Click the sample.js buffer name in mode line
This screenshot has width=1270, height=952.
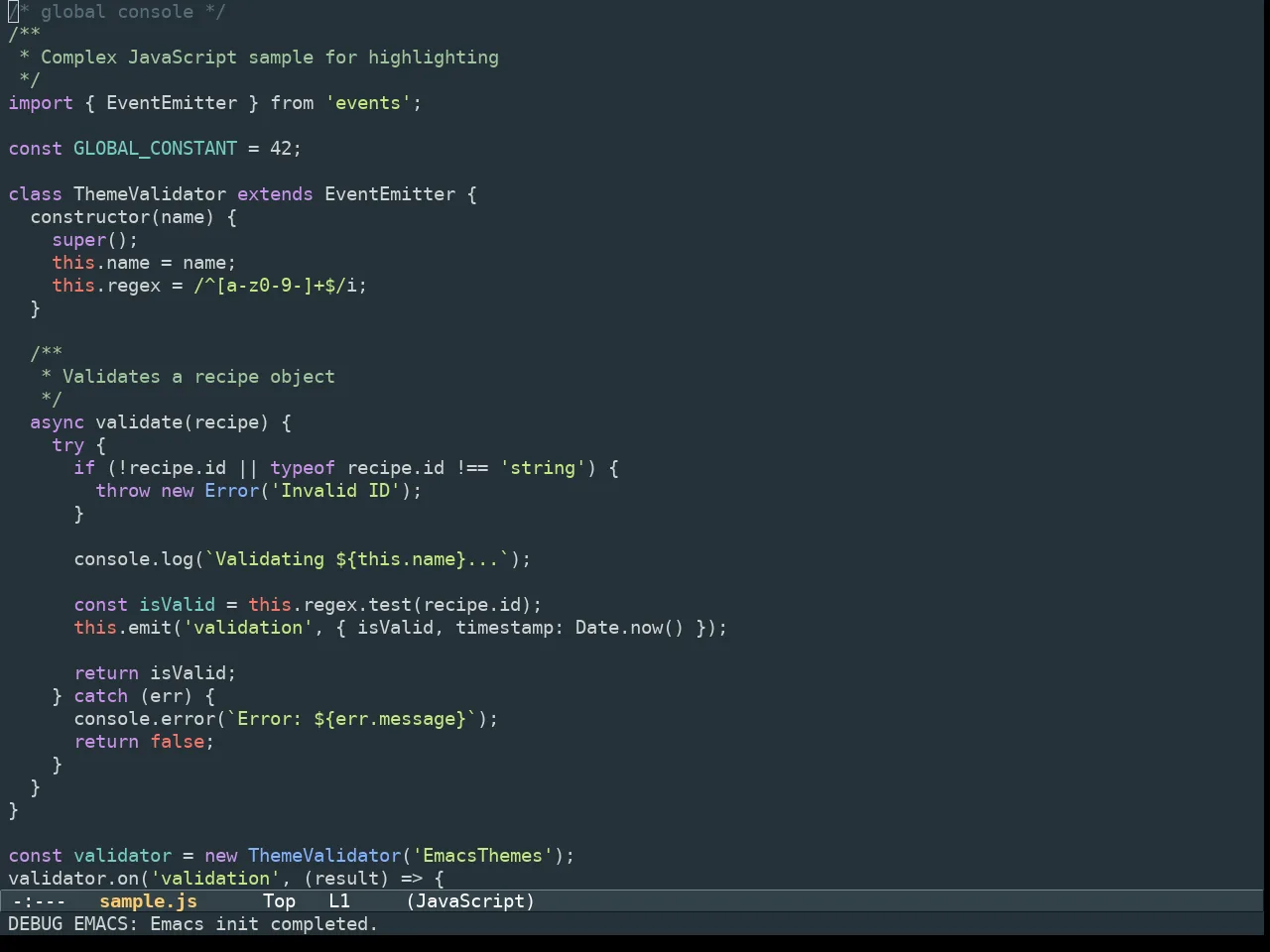click(148, 901)
